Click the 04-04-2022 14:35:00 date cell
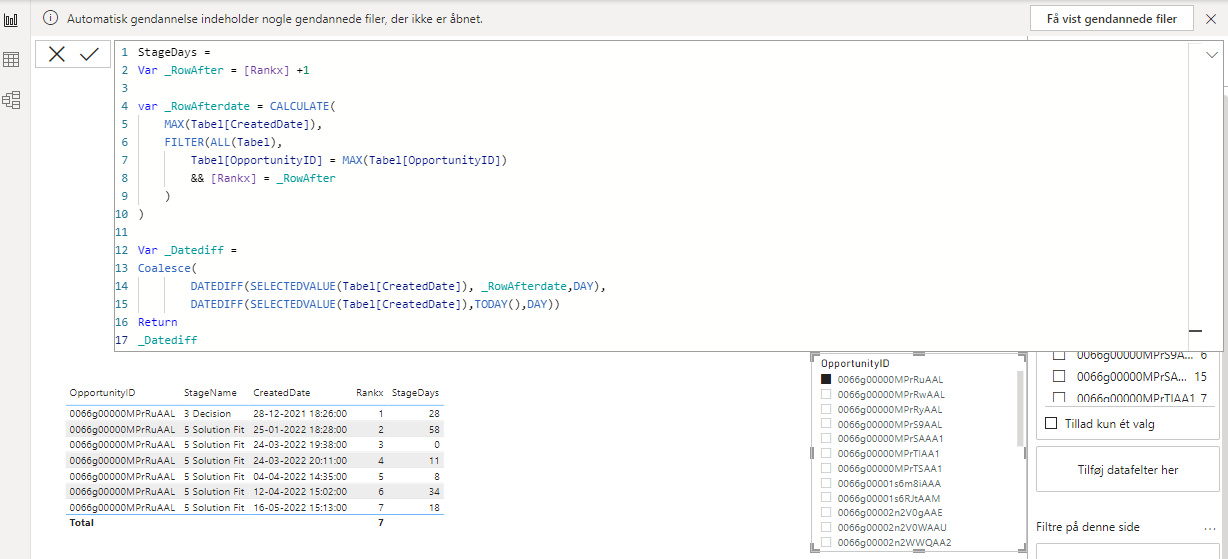Screen dimensions: 1228x559 pos(300,476)
